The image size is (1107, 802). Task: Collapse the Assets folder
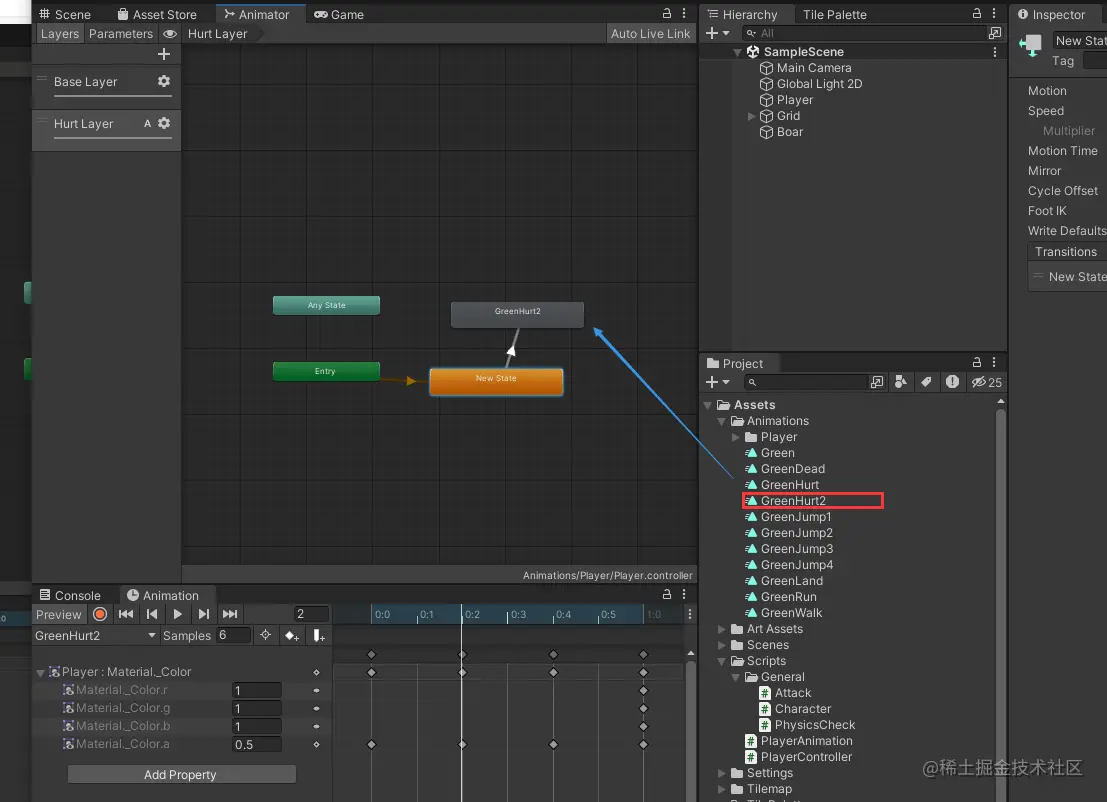point(707,405)
